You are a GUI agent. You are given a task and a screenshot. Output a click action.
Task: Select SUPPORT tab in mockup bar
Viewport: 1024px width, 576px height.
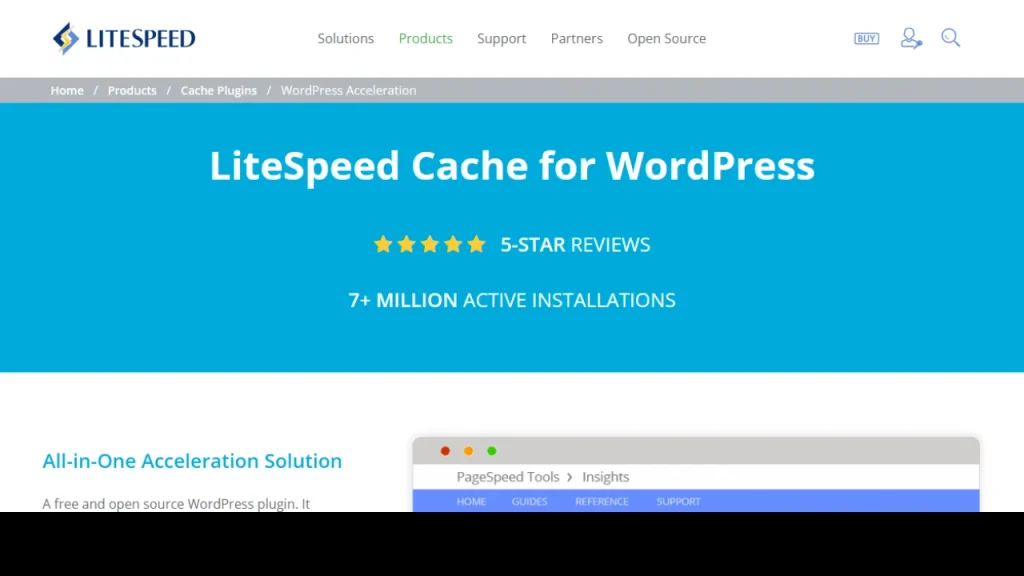tap(678, 502)
